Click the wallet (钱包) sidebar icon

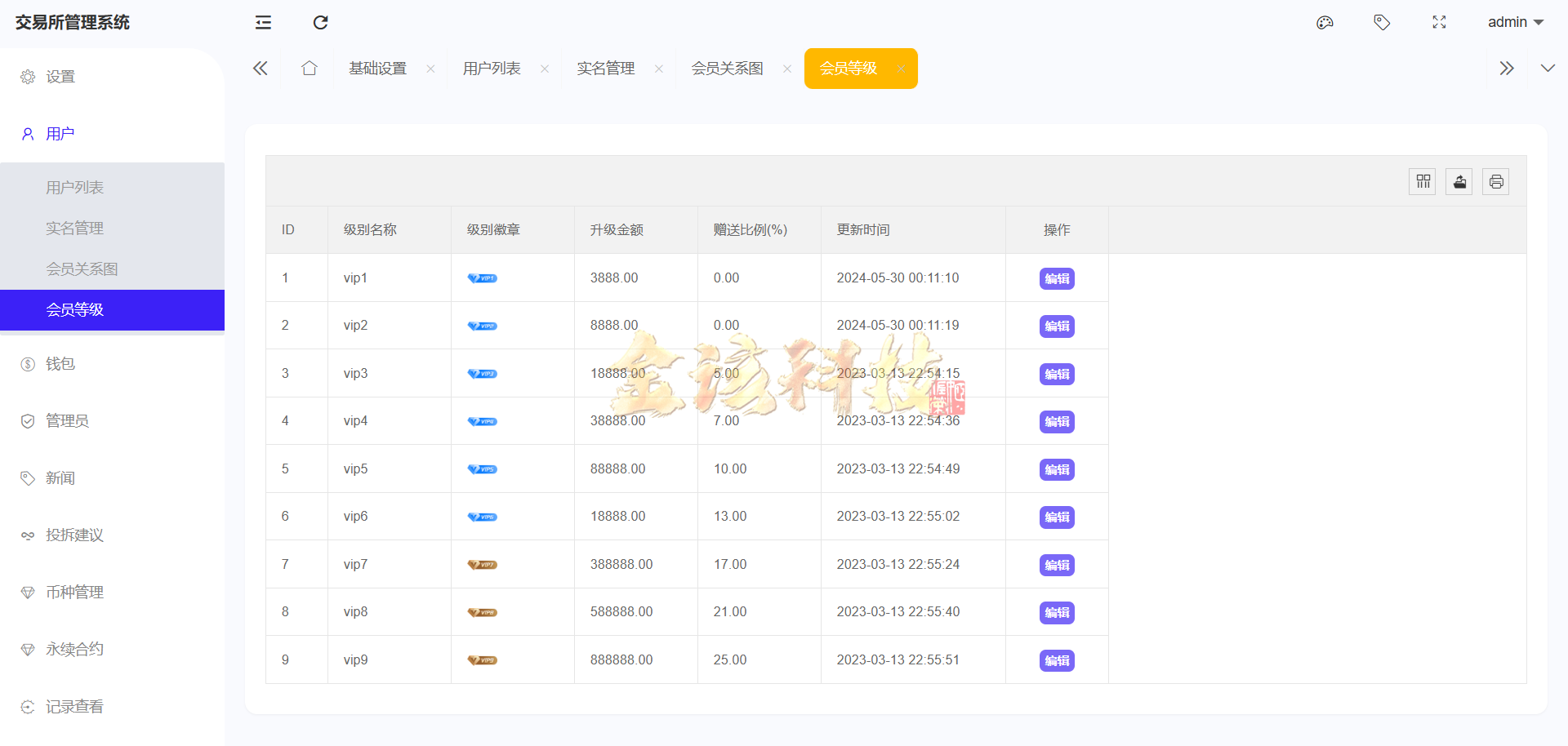click(27, 363)
